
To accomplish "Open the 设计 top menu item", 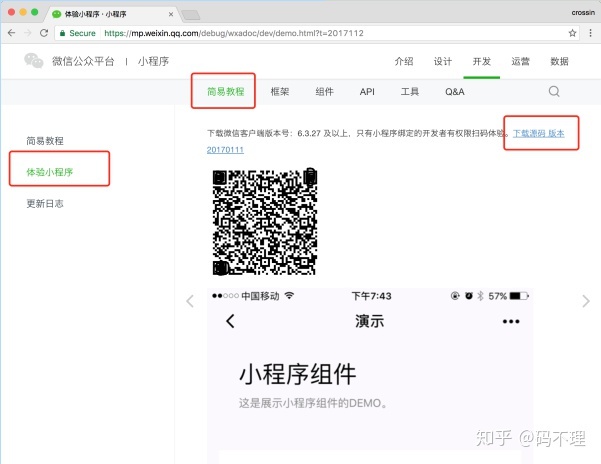I will tap(442, 61).
